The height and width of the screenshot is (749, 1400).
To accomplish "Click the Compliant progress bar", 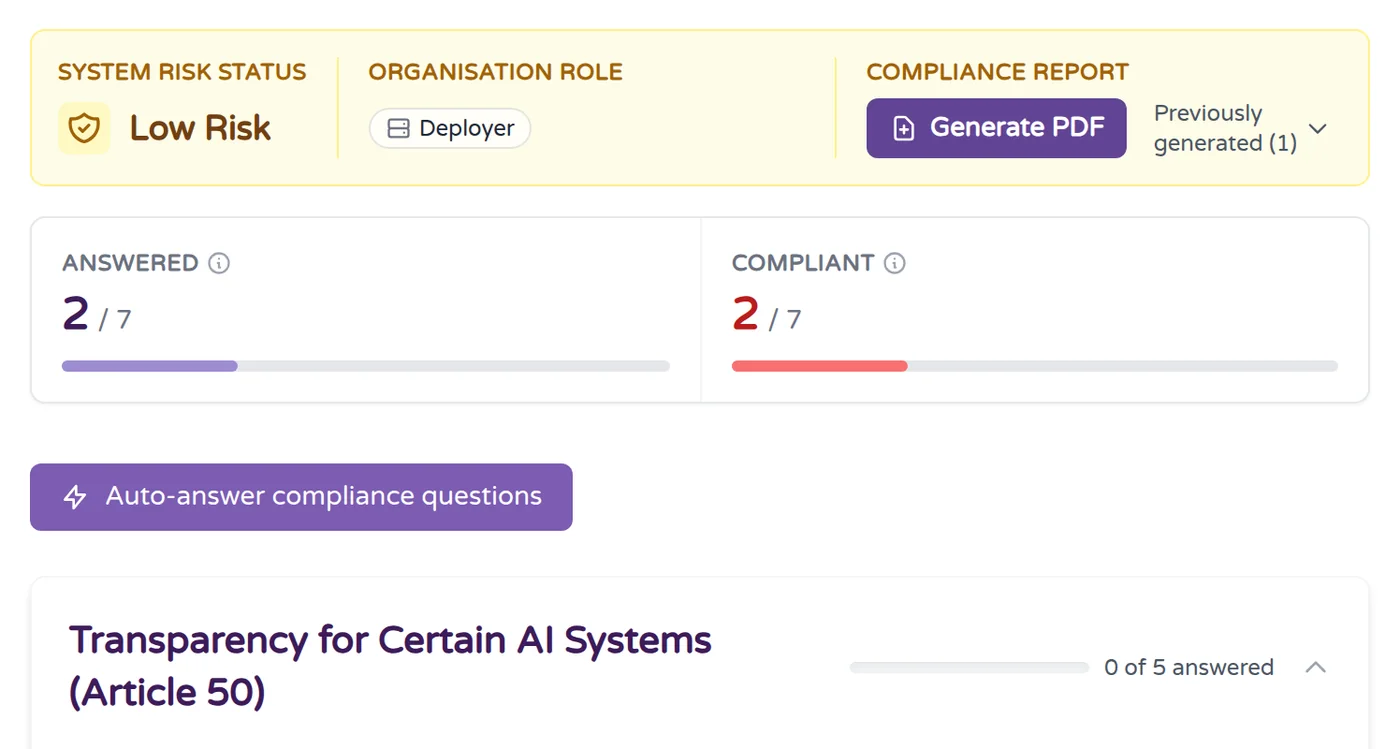I will pyautogui.click(x=1035, y=366).
